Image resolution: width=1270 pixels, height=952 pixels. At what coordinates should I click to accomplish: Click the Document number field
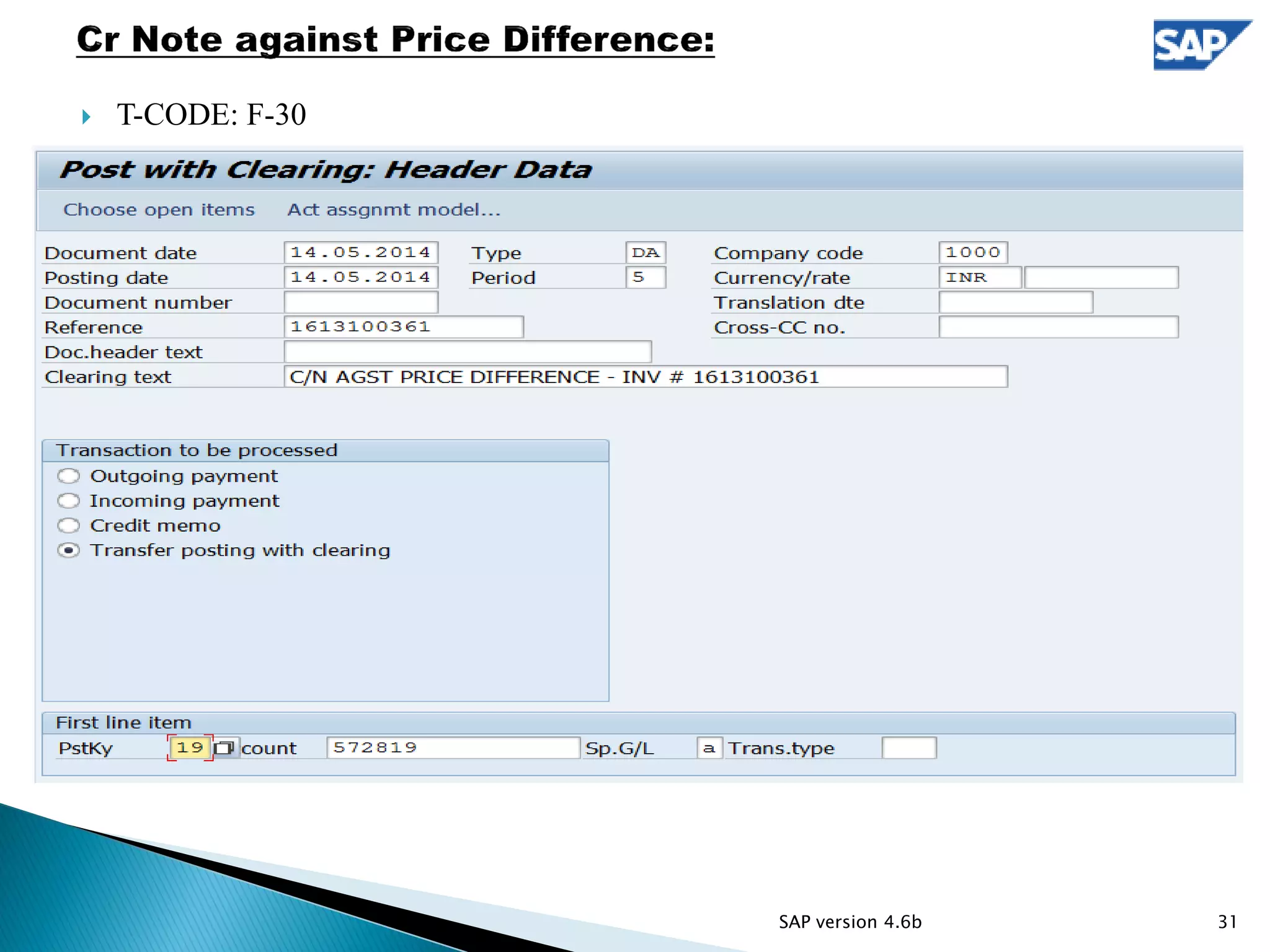[361, 302]
